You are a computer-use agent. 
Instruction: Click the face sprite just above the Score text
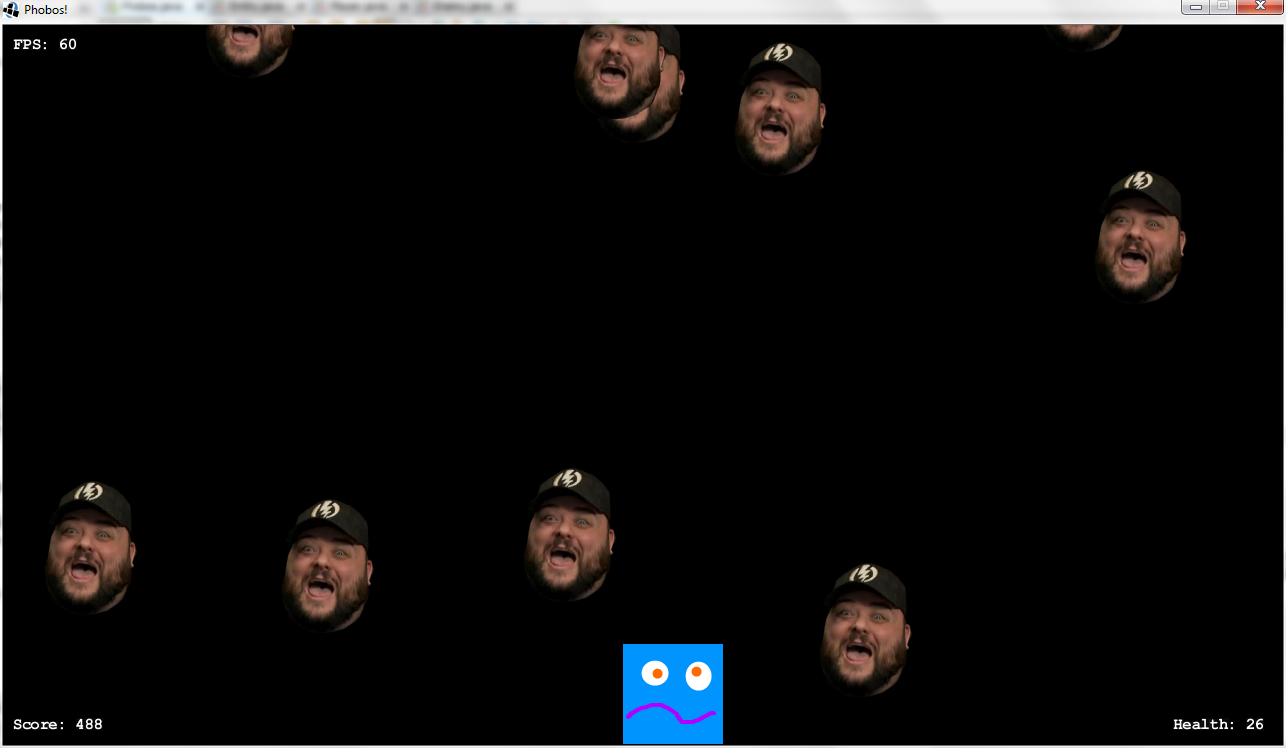pyautogui.click(x=89, y=548)
